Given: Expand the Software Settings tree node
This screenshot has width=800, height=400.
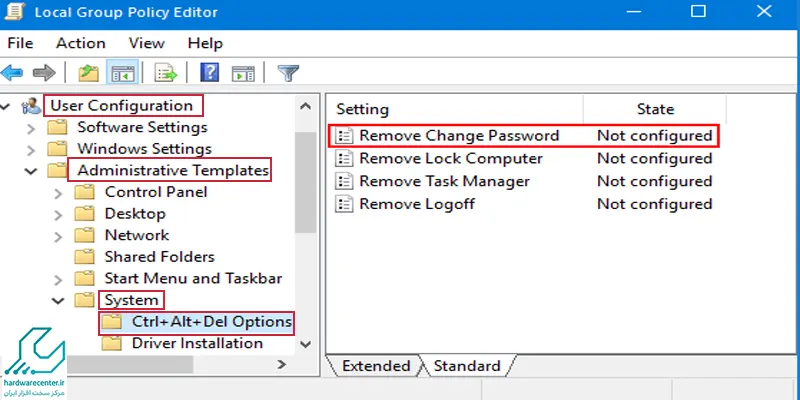Looking at the screenshot, I should pyautogui.click(x=31, y=128).
